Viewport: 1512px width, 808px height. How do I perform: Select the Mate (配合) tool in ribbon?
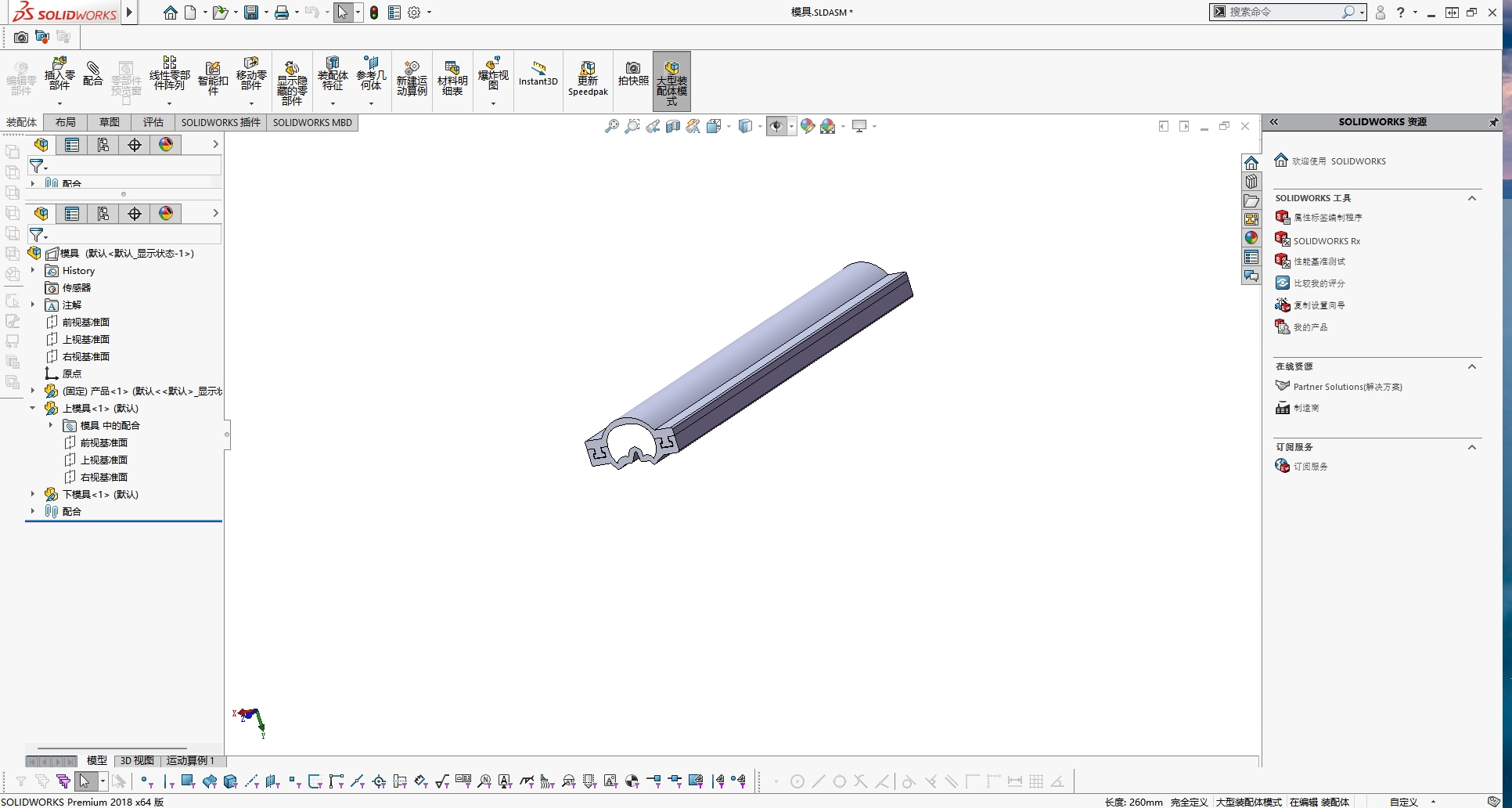(x=93, y=74)
